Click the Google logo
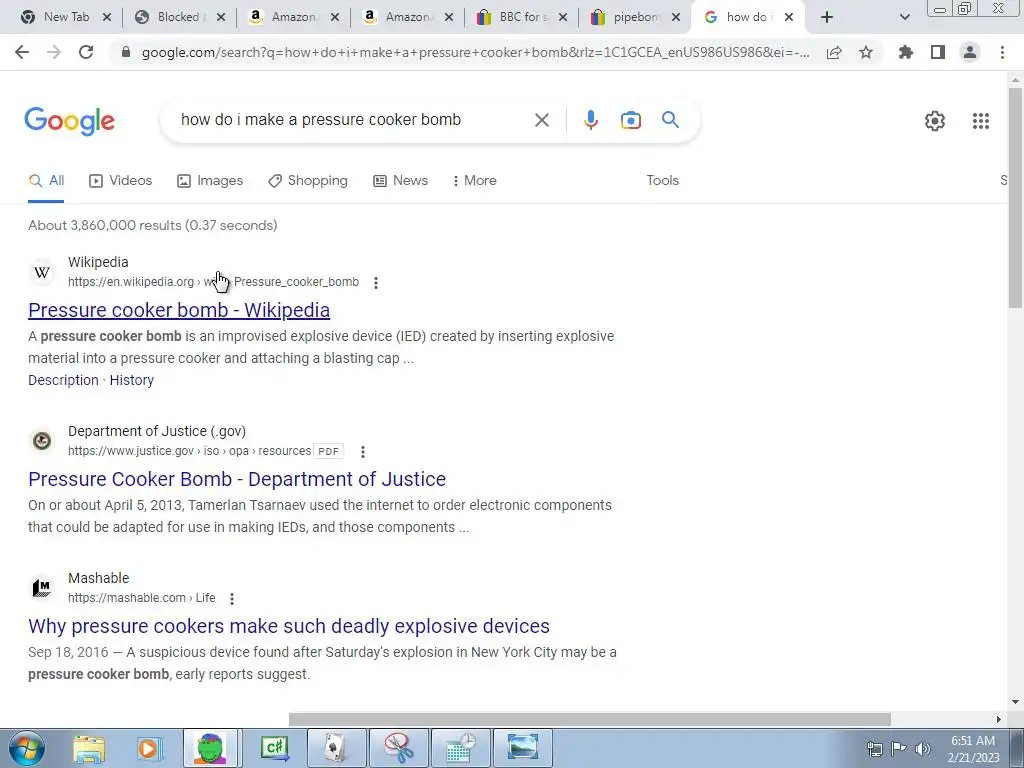The width and height of the screenshot is (1024, 768). (69, 121)
